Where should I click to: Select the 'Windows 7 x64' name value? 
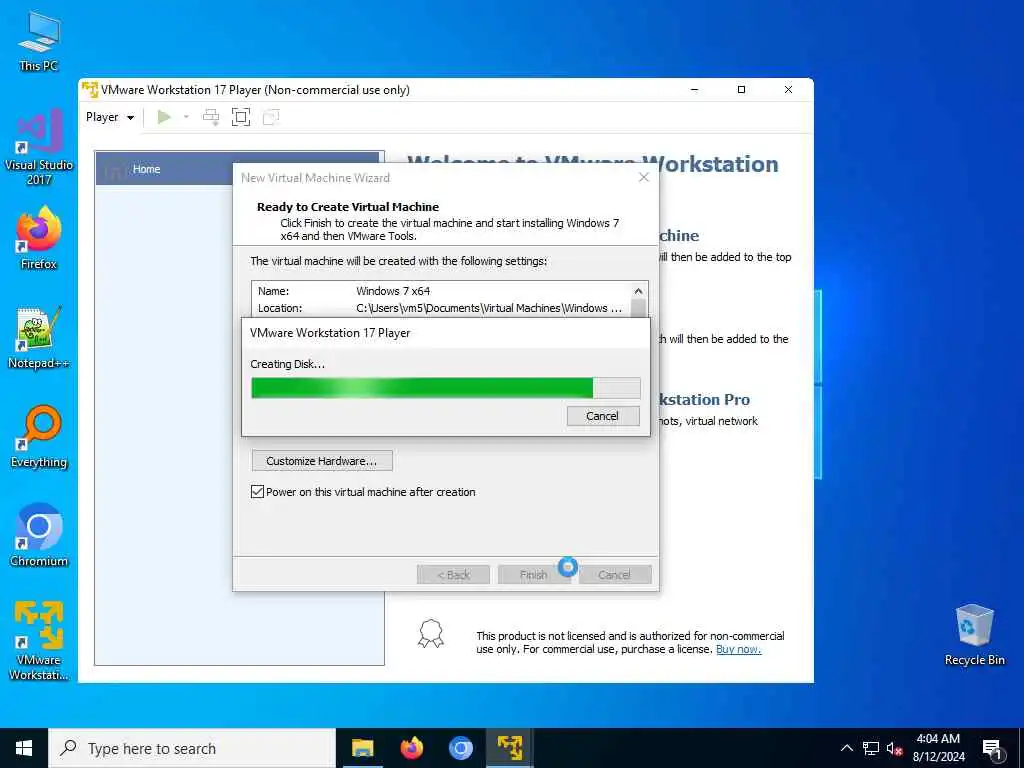click(x=393, y=291)
